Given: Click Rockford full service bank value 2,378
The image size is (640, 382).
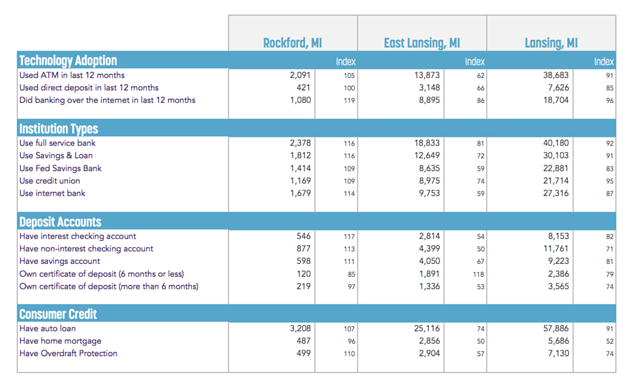Looking at the screenshot, I should [300, 143].
